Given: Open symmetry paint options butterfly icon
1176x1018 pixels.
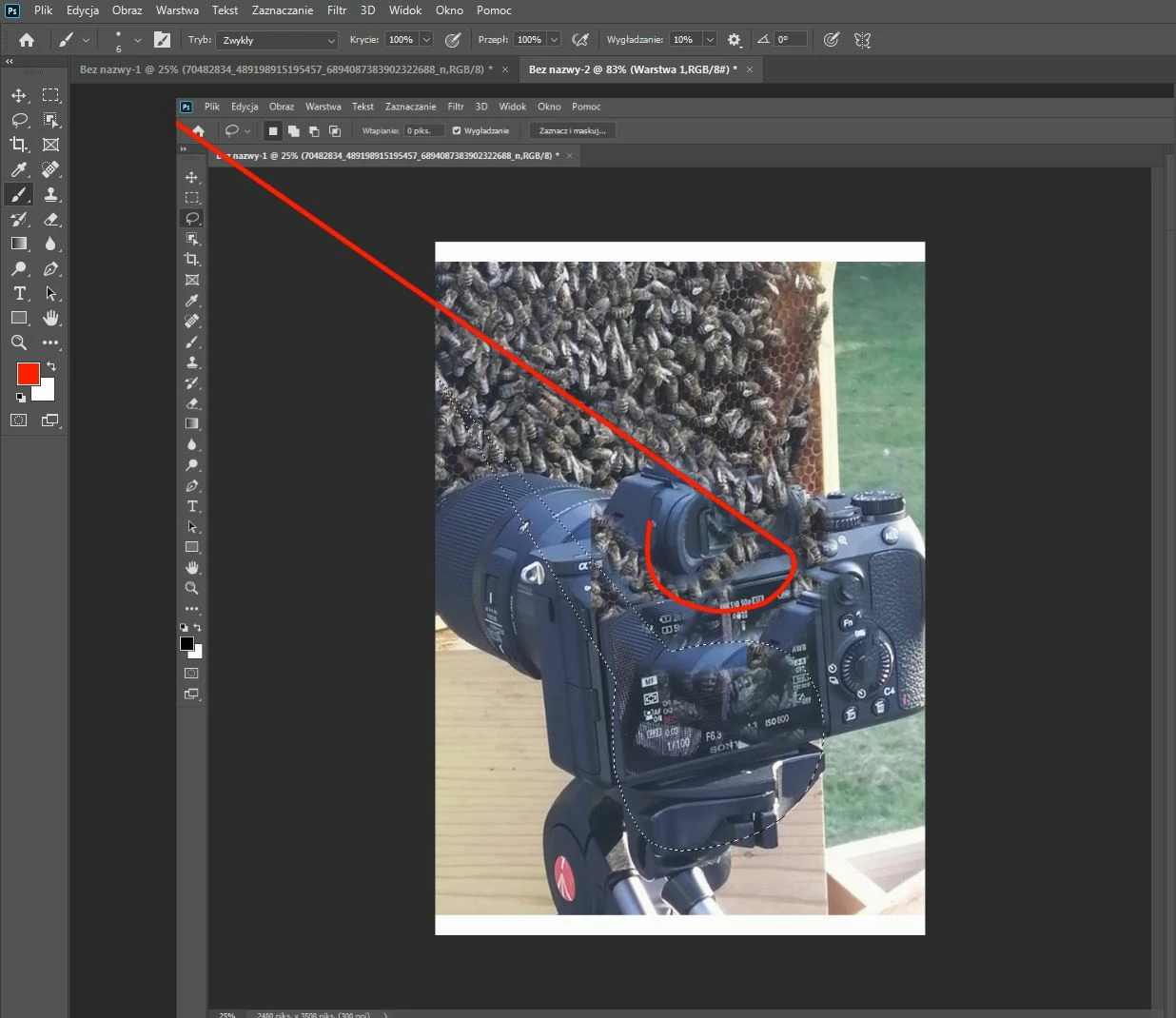Looking at the screenshot, I should pyautogui.click(x=863, y=40).
